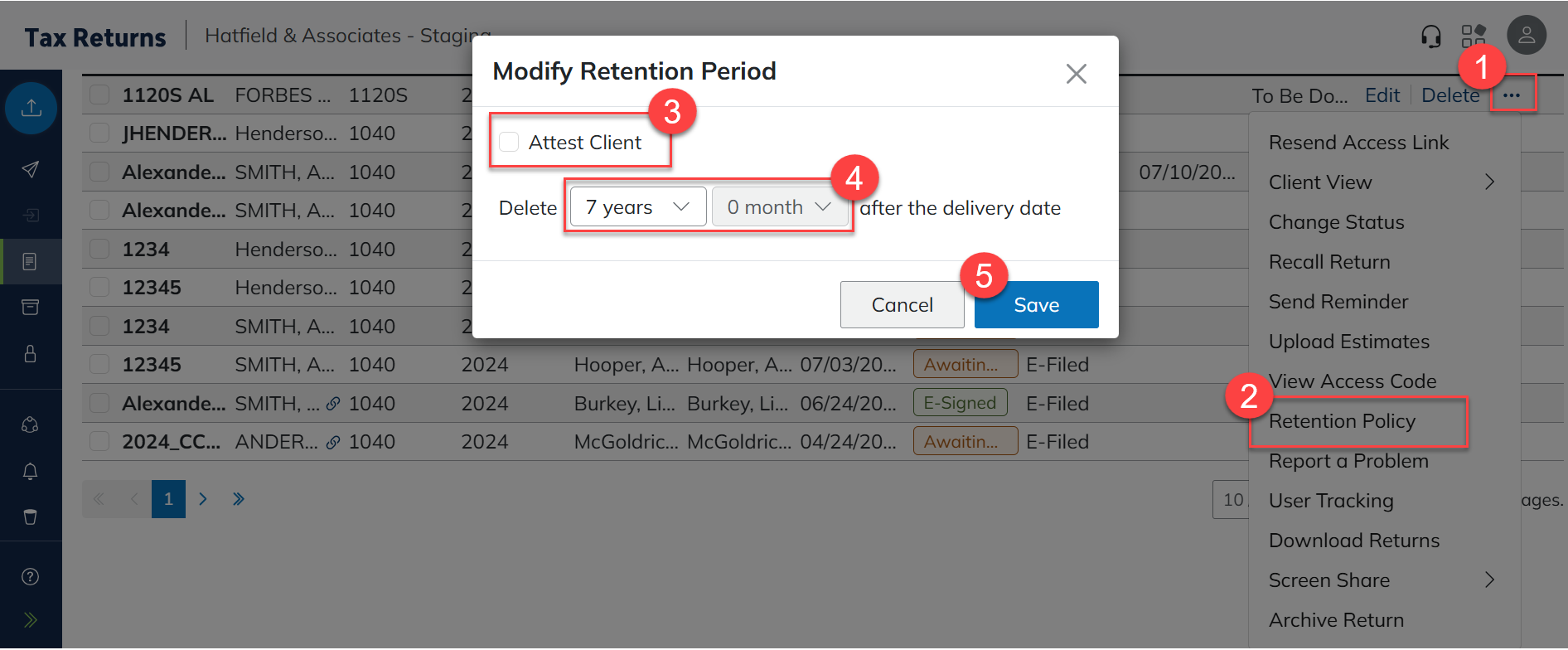Click the notification bell sidebar icon

tap(31, 472)
